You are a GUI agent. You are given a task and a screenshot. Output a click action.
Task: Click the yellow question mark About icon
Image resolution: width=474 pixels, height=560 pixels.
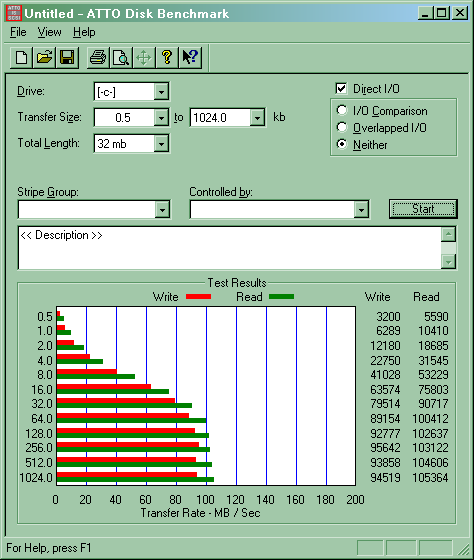[x=167, y=58]
